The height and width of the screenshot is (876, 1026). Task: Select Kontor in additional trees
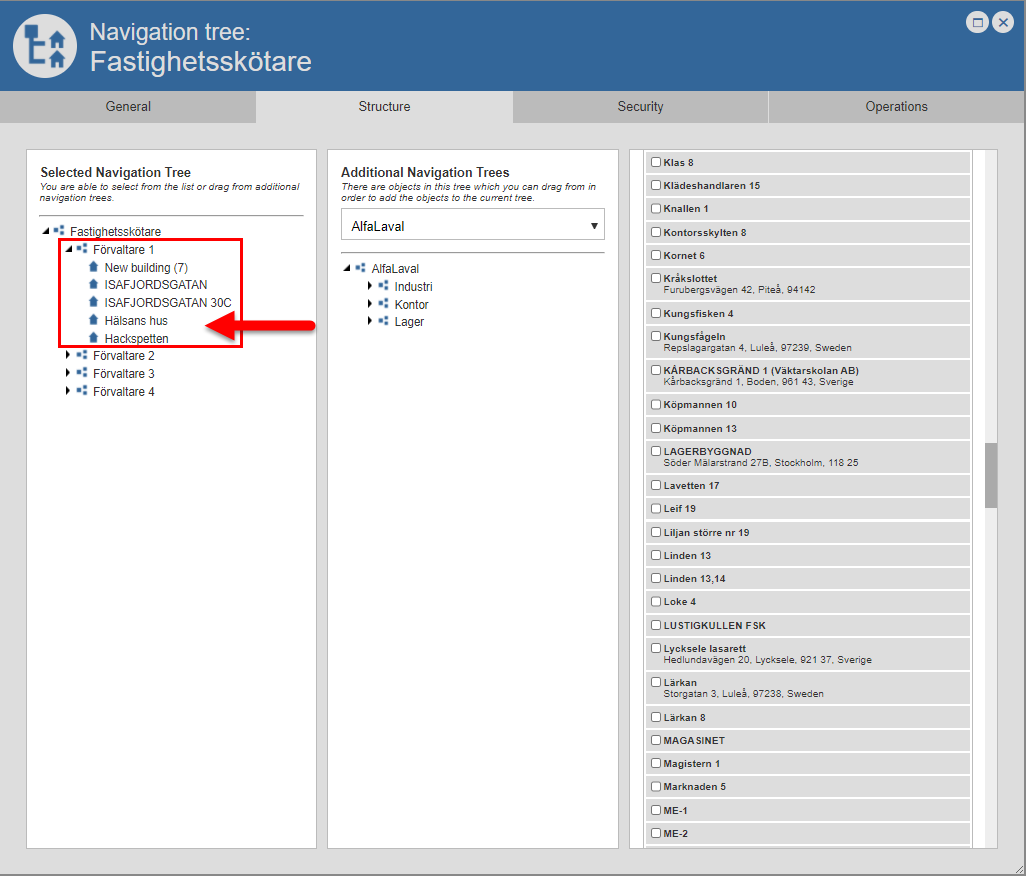(411, 304)
